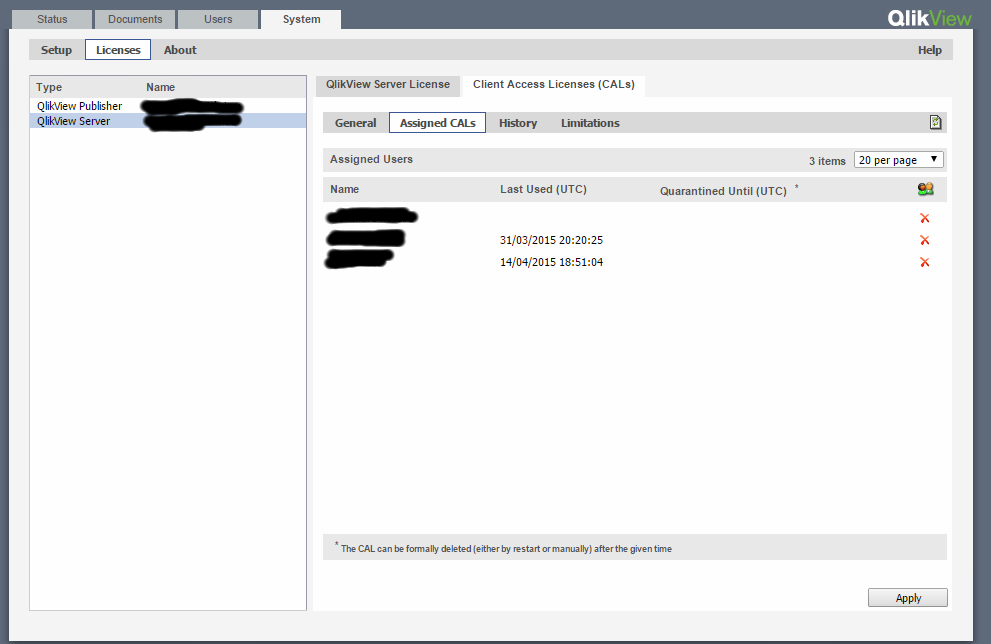The image size is (991, 644).
Task: Switch to the Users tab
Action: 218,20
